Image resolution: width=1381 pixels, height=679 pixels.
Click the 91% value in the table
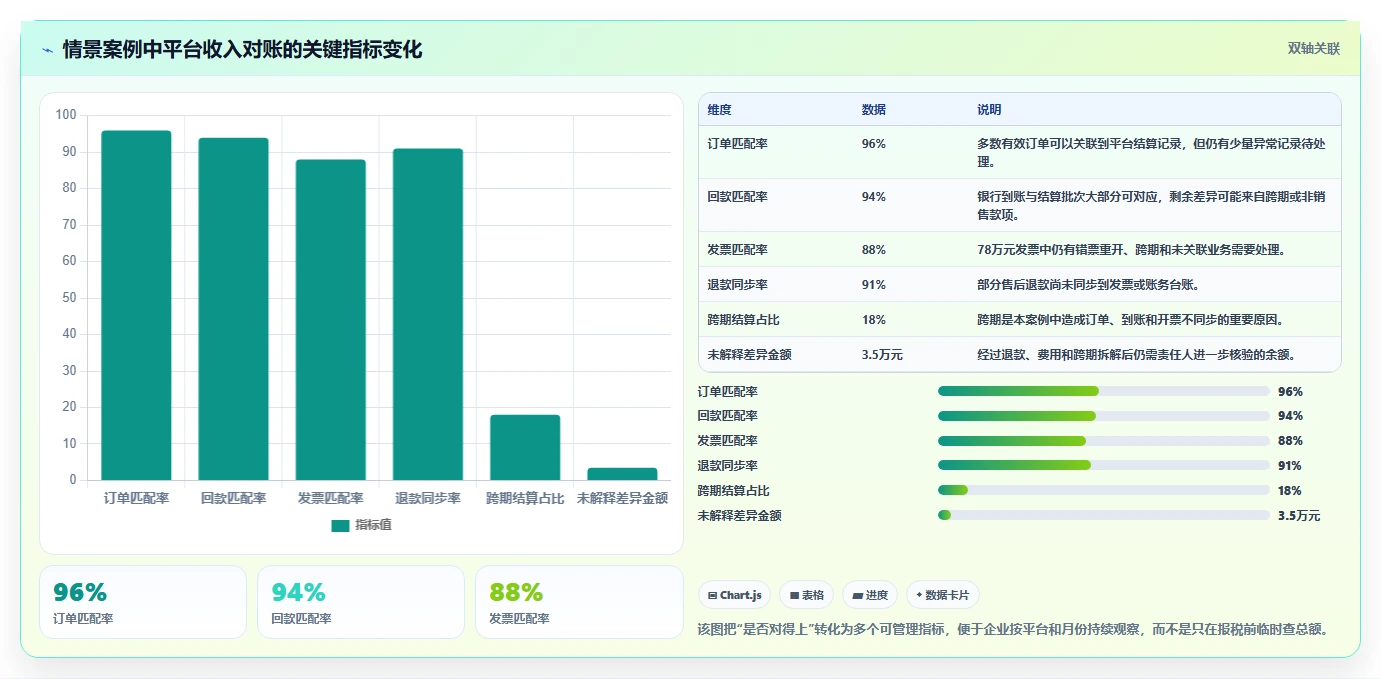(873, 285)
